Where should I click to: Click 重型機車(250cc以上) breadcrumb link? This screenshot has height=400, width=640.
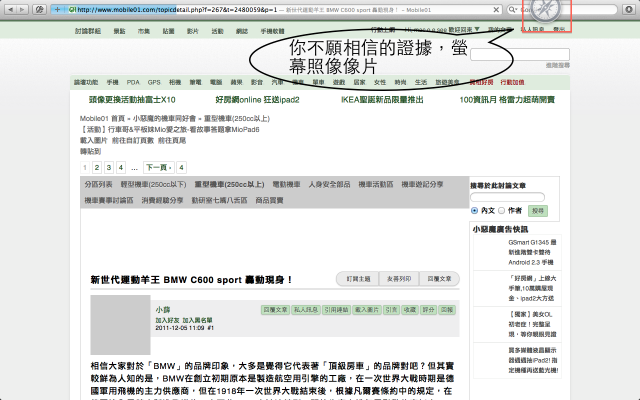(x=237, y=118)
